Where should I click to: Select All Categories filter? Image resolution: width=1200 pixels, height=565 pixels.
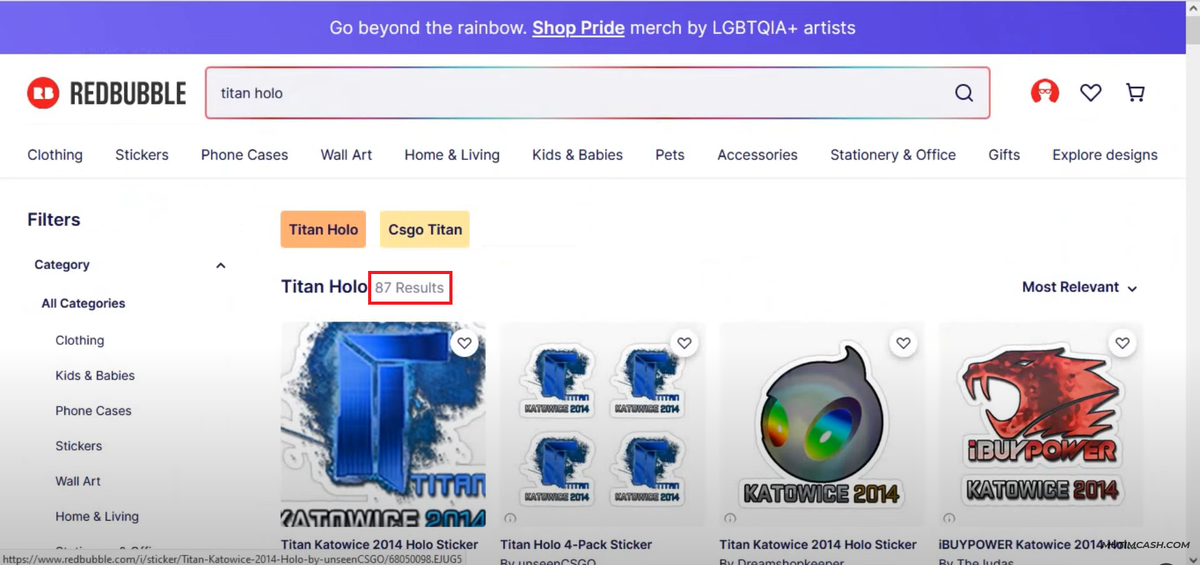coord(83,304)
